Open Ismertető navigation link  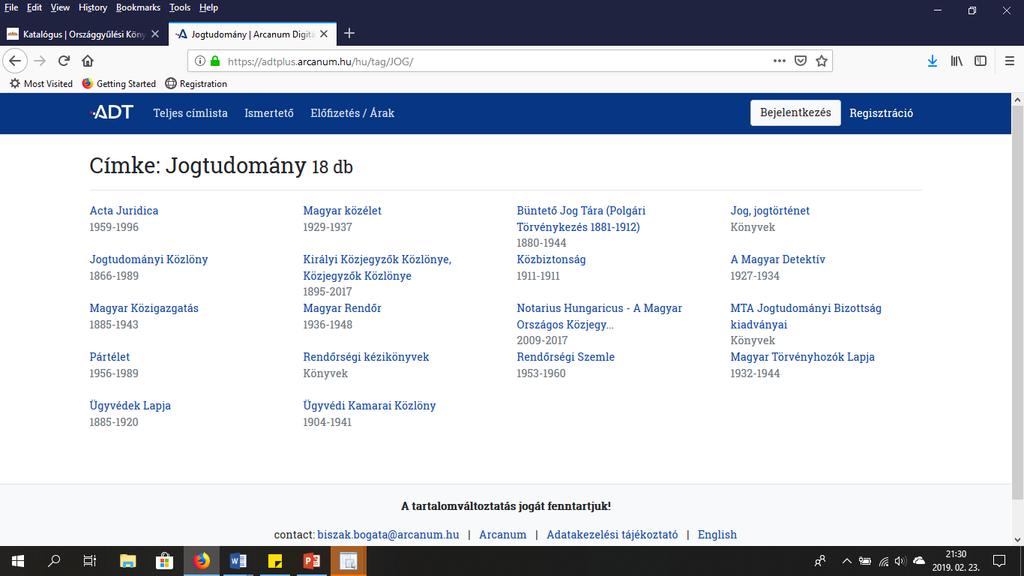coord(268,113)
